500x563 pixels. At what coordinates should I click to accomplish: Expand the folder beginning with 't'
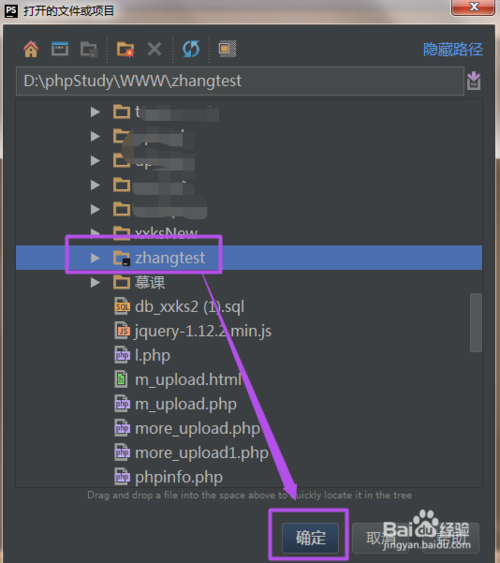pos(95,112)
